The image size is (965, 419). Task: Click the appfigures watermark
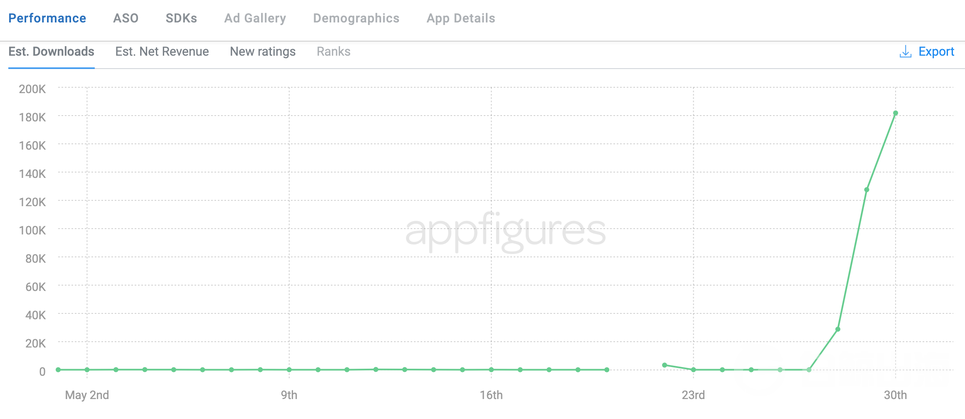tap(505, 231)
